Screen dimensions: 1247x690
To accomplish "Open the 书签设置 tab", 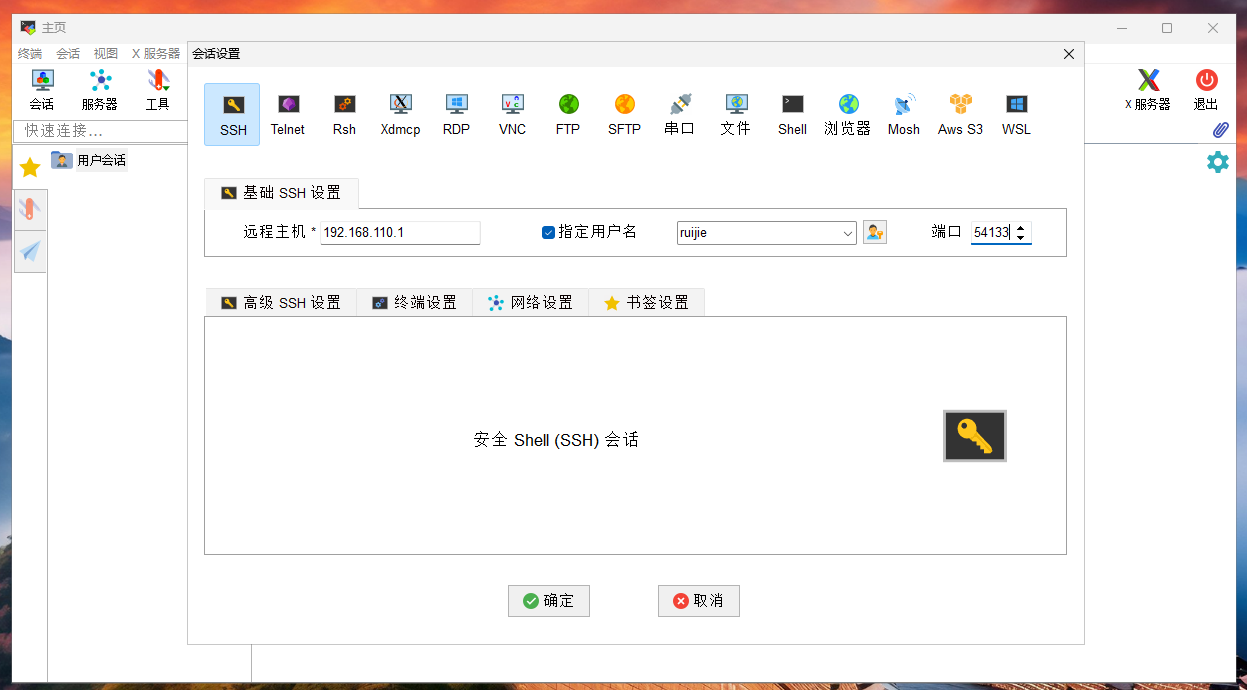I will 646,302.
